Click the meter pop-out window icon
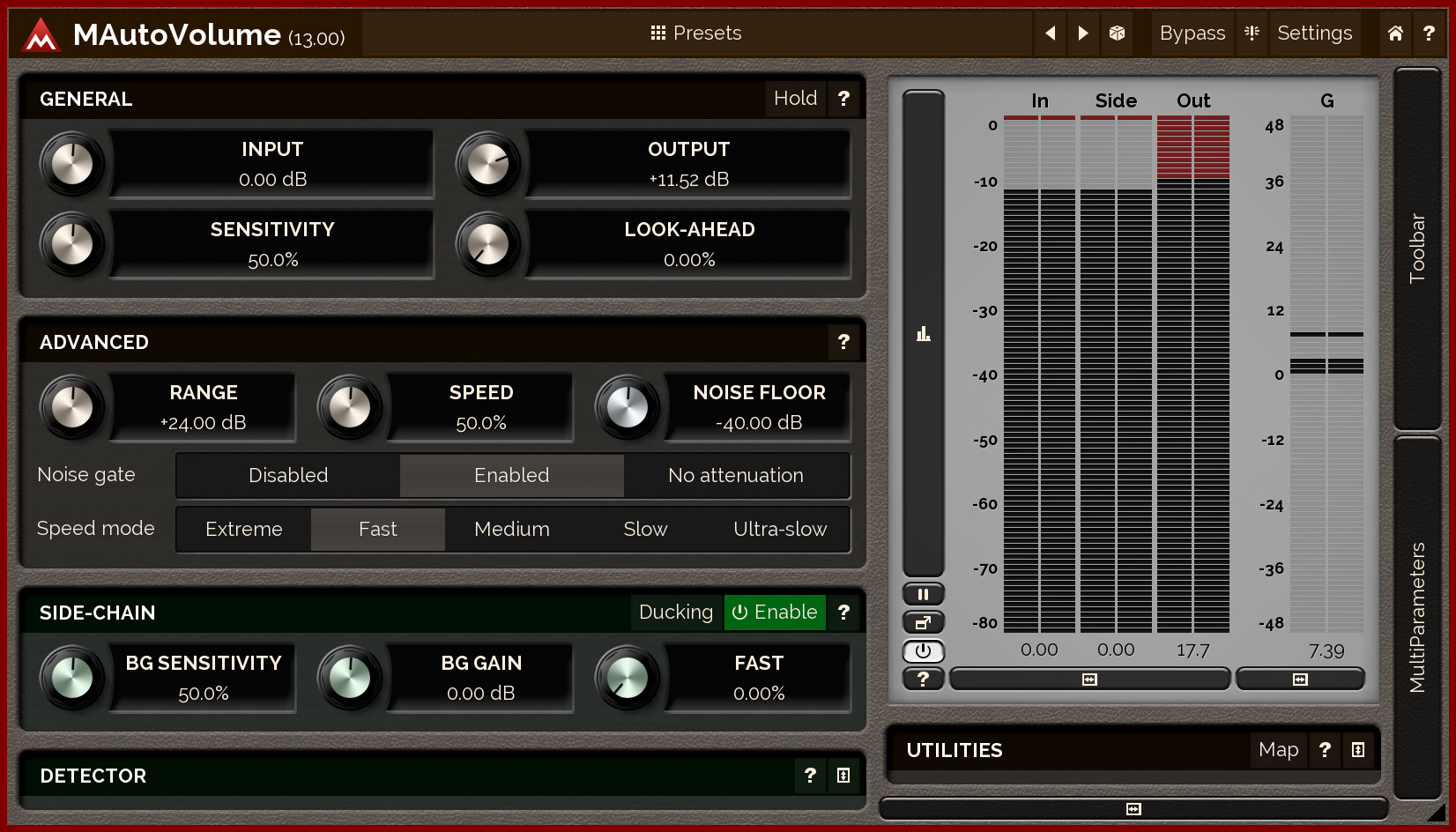Screen dimensions: 1456x832 (923, 623)
